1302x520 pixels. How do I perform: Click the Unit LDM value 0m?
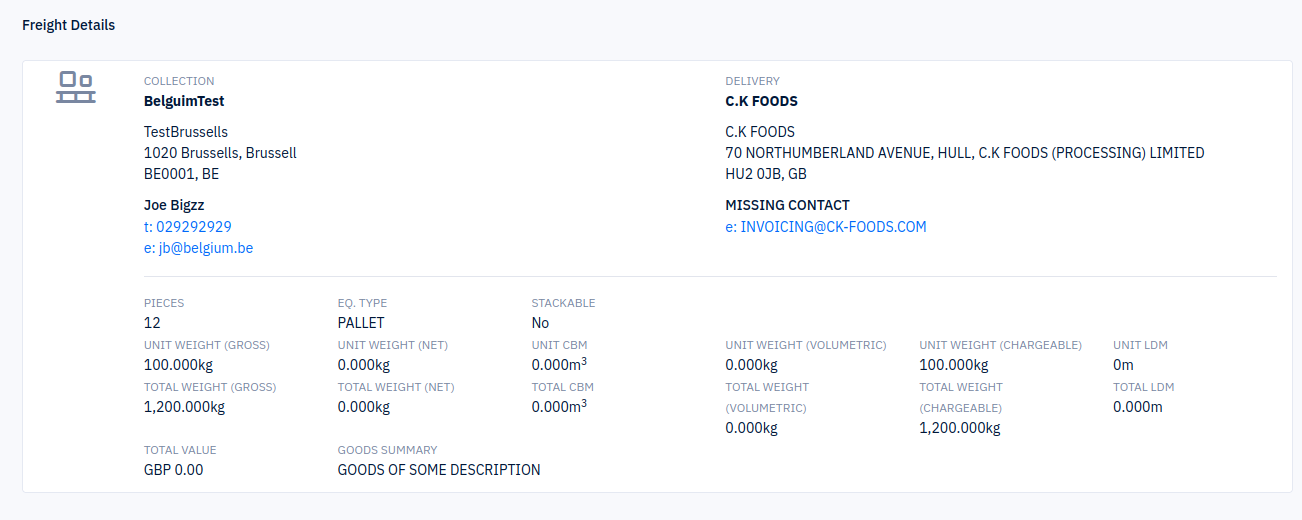(x=1123, y=365)
